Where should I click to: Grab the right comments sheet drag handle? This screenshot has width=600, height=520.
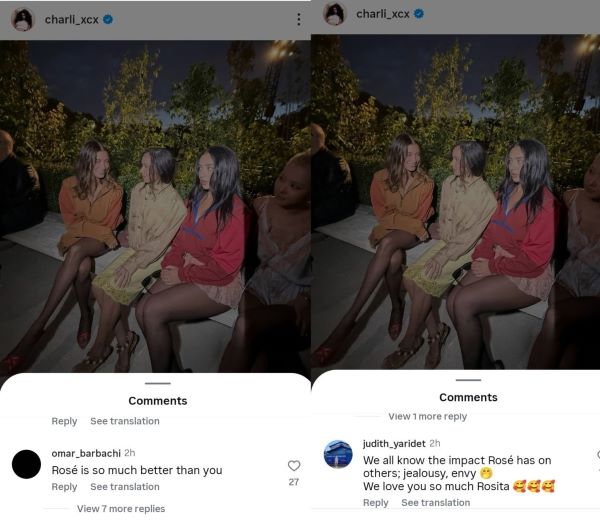(x=468, y=380)
